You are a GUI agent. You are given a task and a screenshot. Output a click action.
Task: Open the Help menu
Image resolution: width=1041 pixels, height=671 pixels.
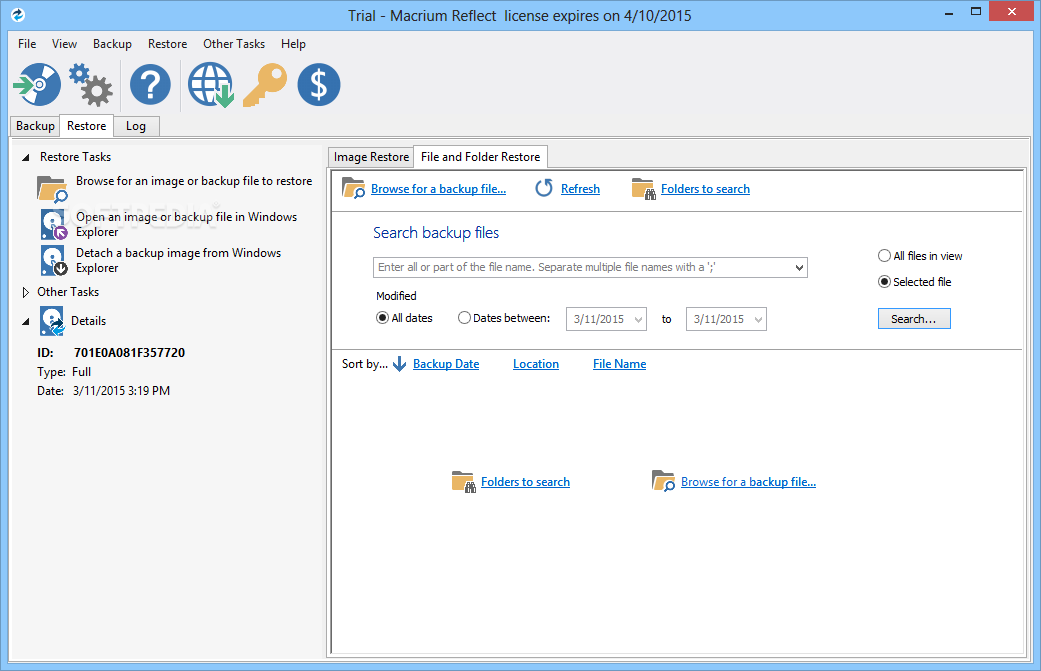point(293,44)
